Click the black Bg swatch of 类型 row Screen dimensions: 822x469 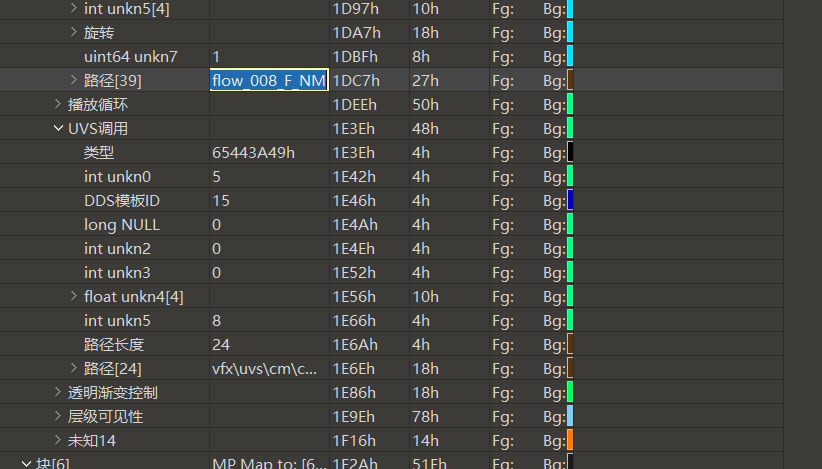570,152
